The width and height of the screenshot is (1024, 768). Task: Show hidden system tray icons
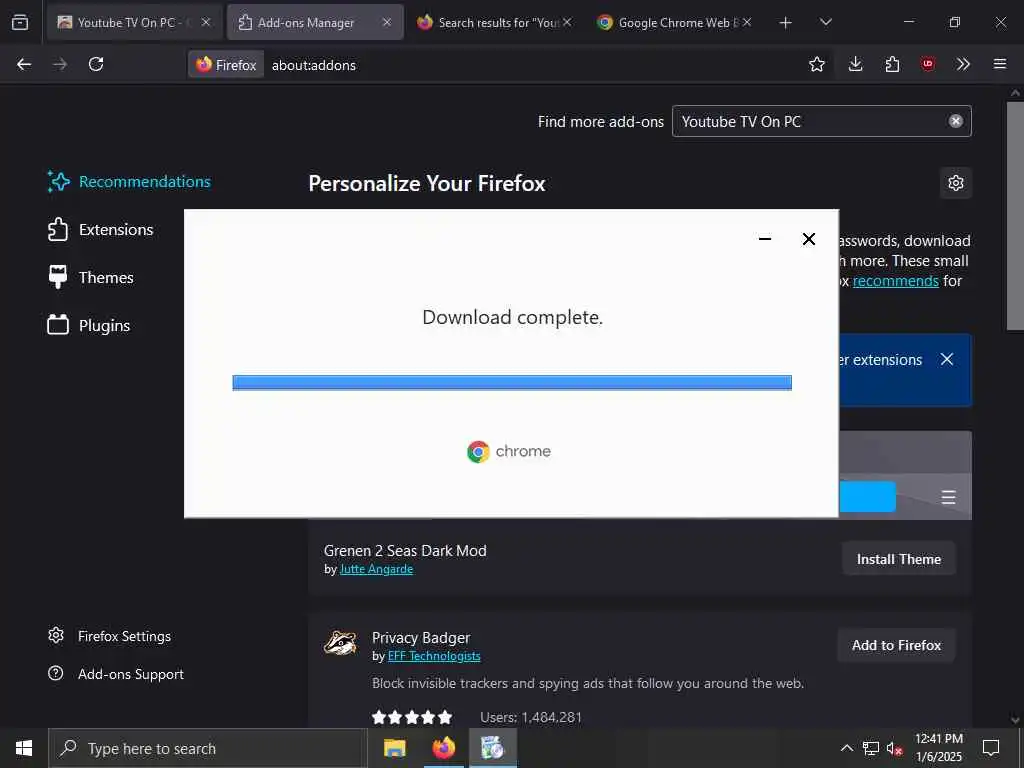pos(846,748)
